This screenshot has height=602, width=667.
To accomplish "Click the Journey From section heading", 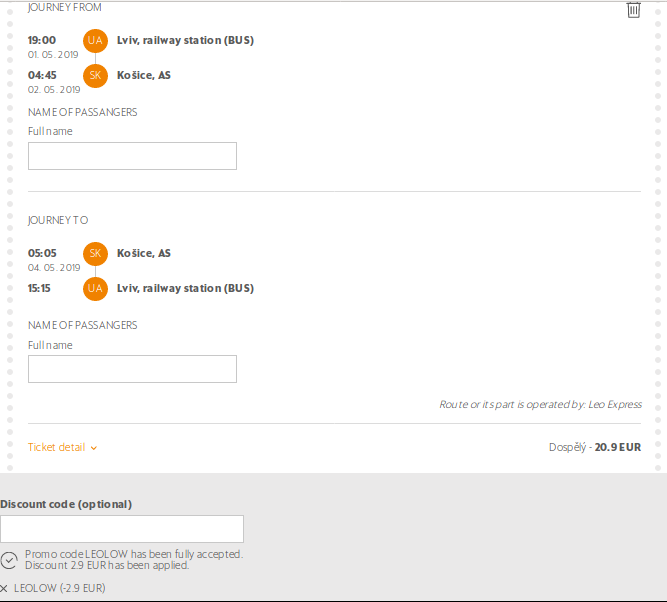I will pyautogui.click(x=65, y=8).
